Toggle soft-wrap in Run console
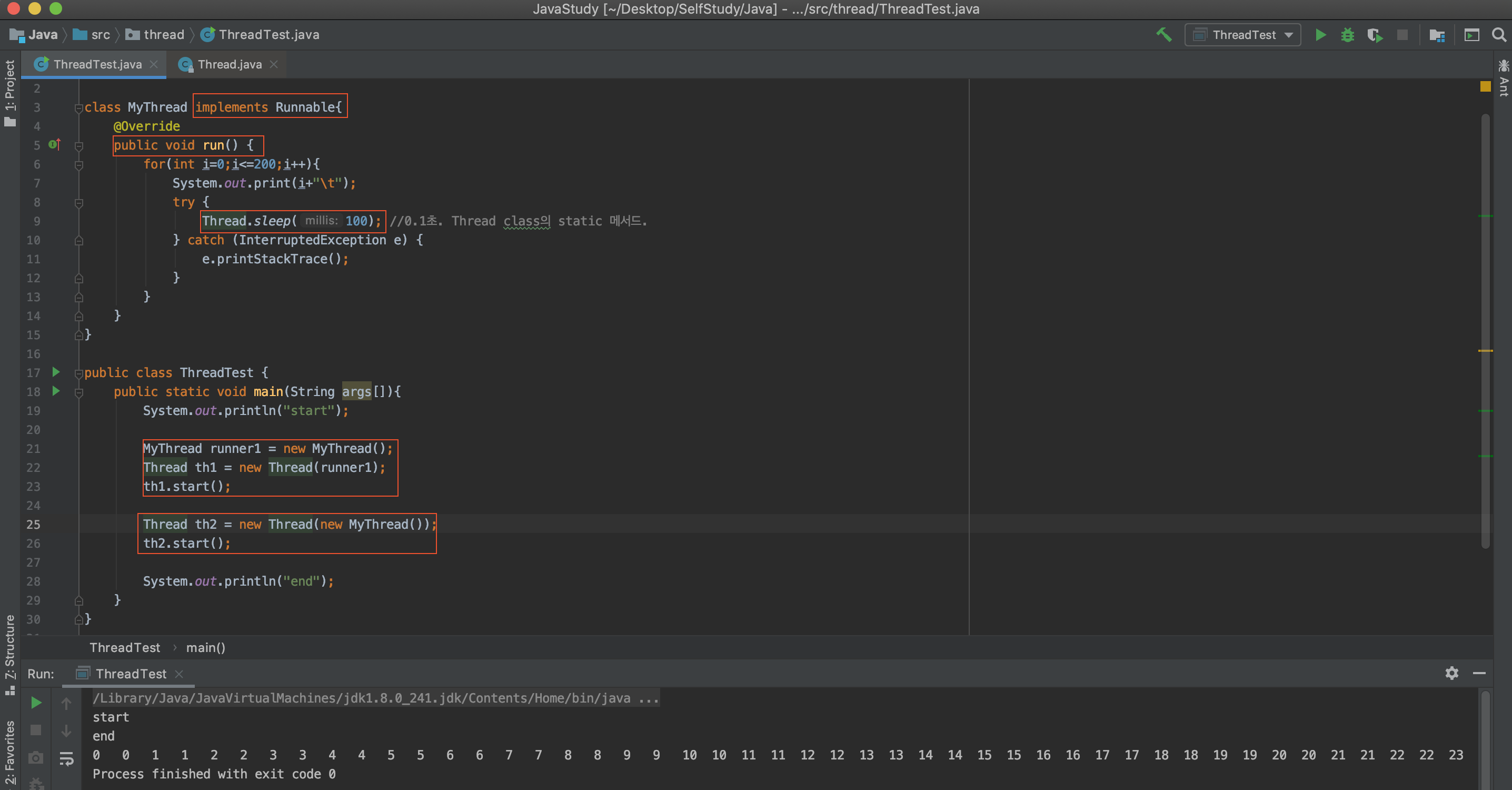 [x=66, y=758]
